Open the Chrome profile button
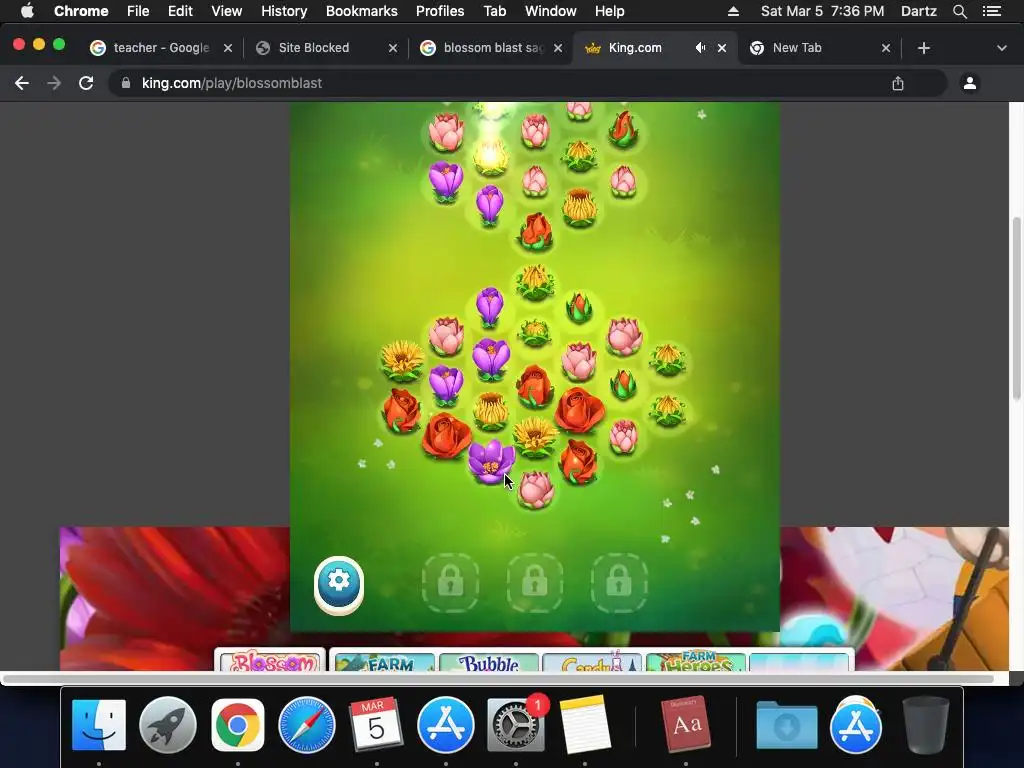This screenshot has width=1024, height=768. point(970,83)
